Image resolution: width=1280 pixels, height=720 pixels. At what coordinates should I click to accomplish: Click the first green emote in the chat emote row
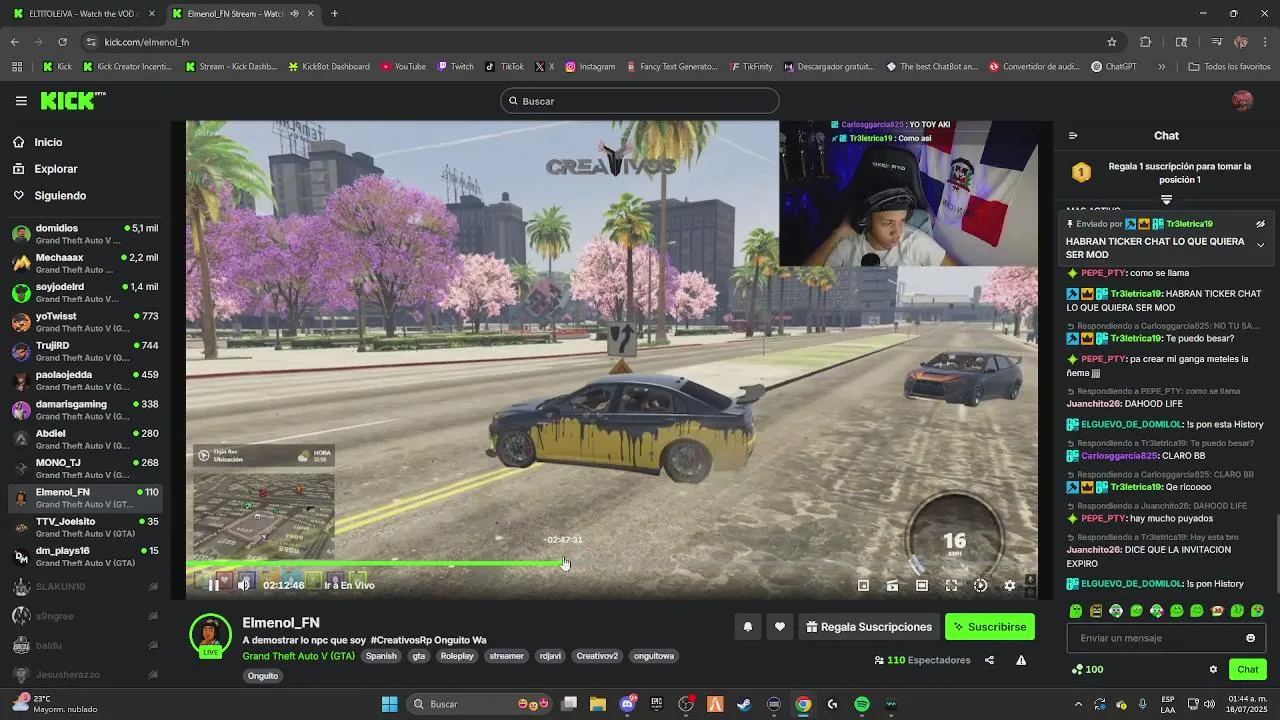(1076, 611)
